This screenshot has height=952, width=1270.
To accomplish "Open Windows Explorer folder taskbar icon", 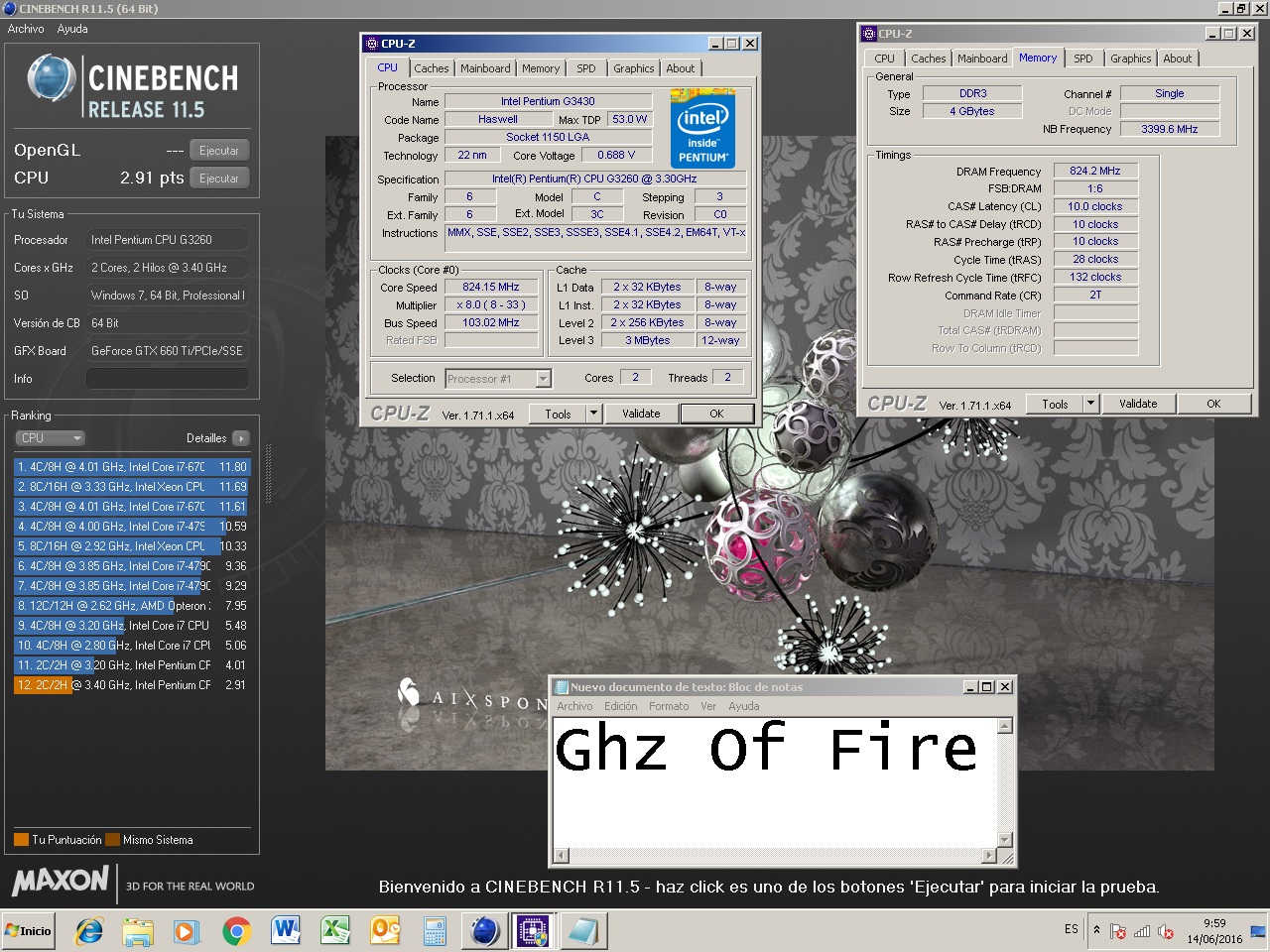I will (x=138, y=931).
